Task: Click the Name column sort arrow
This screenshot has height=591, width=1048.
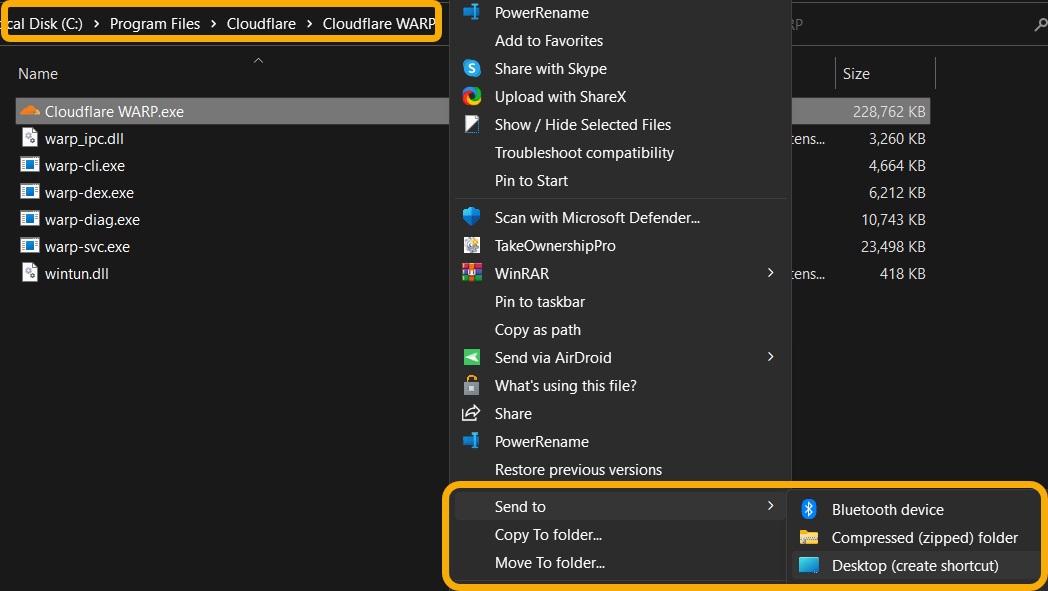Action: pos(258,60)
